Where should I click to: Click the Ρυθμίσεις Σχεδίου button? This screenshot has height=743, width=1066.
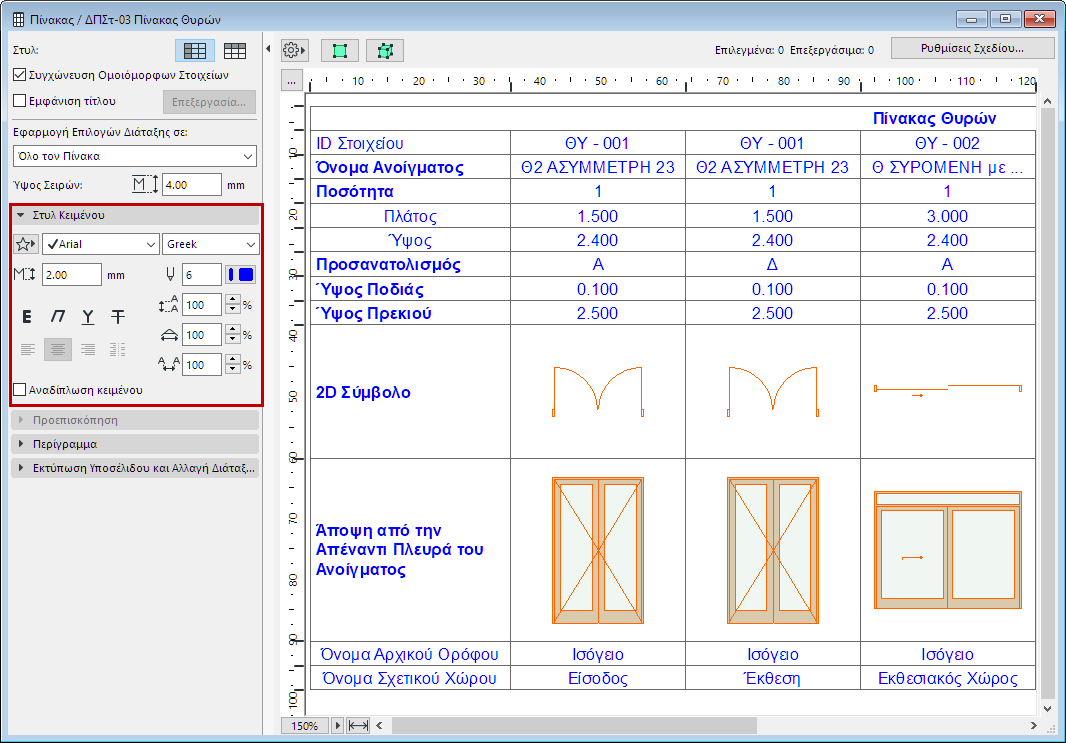pyautogui.click(x=973, y=49)
